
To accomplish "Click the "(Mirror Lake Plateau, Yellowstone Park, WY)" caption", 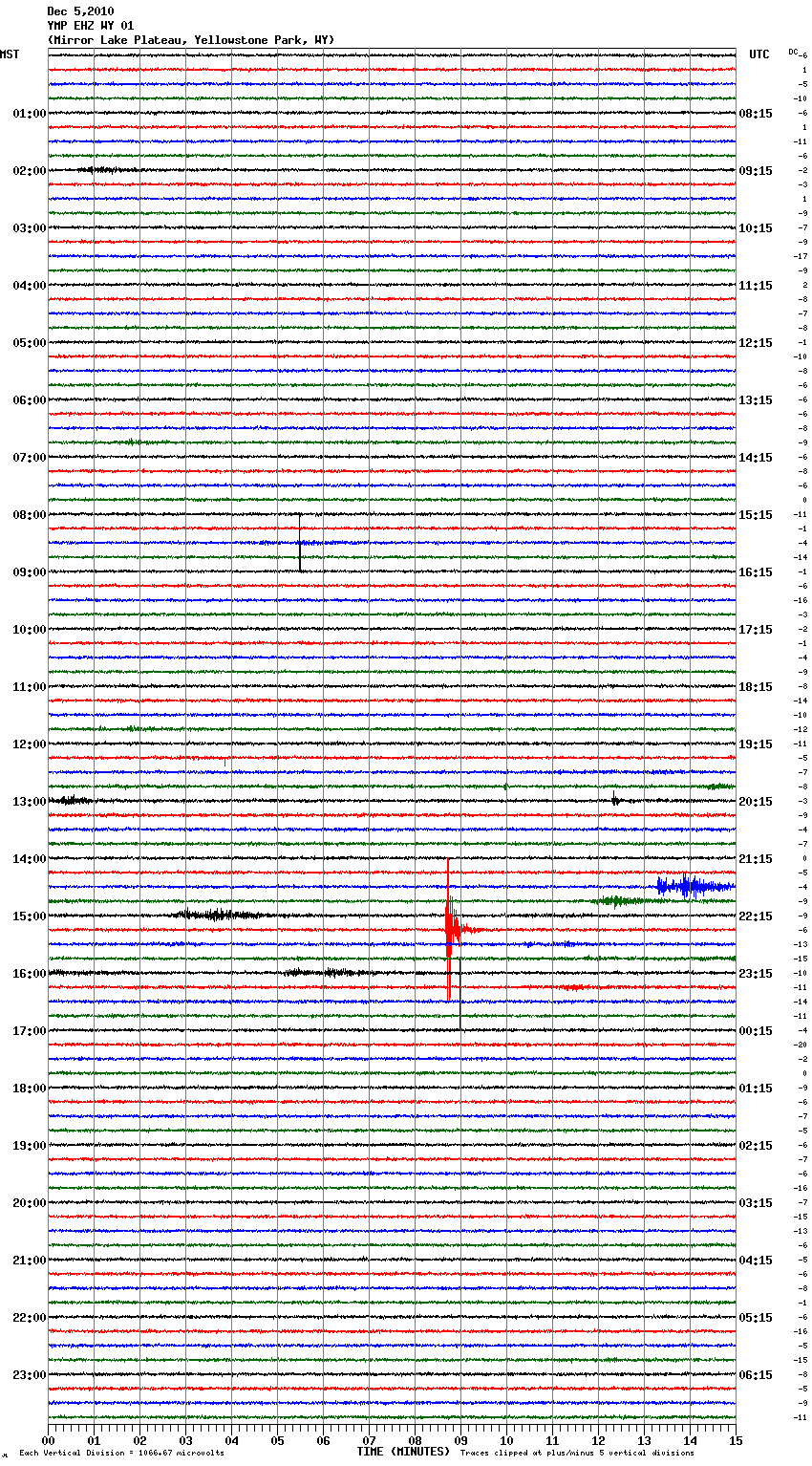I will click(x=191, y=40).
